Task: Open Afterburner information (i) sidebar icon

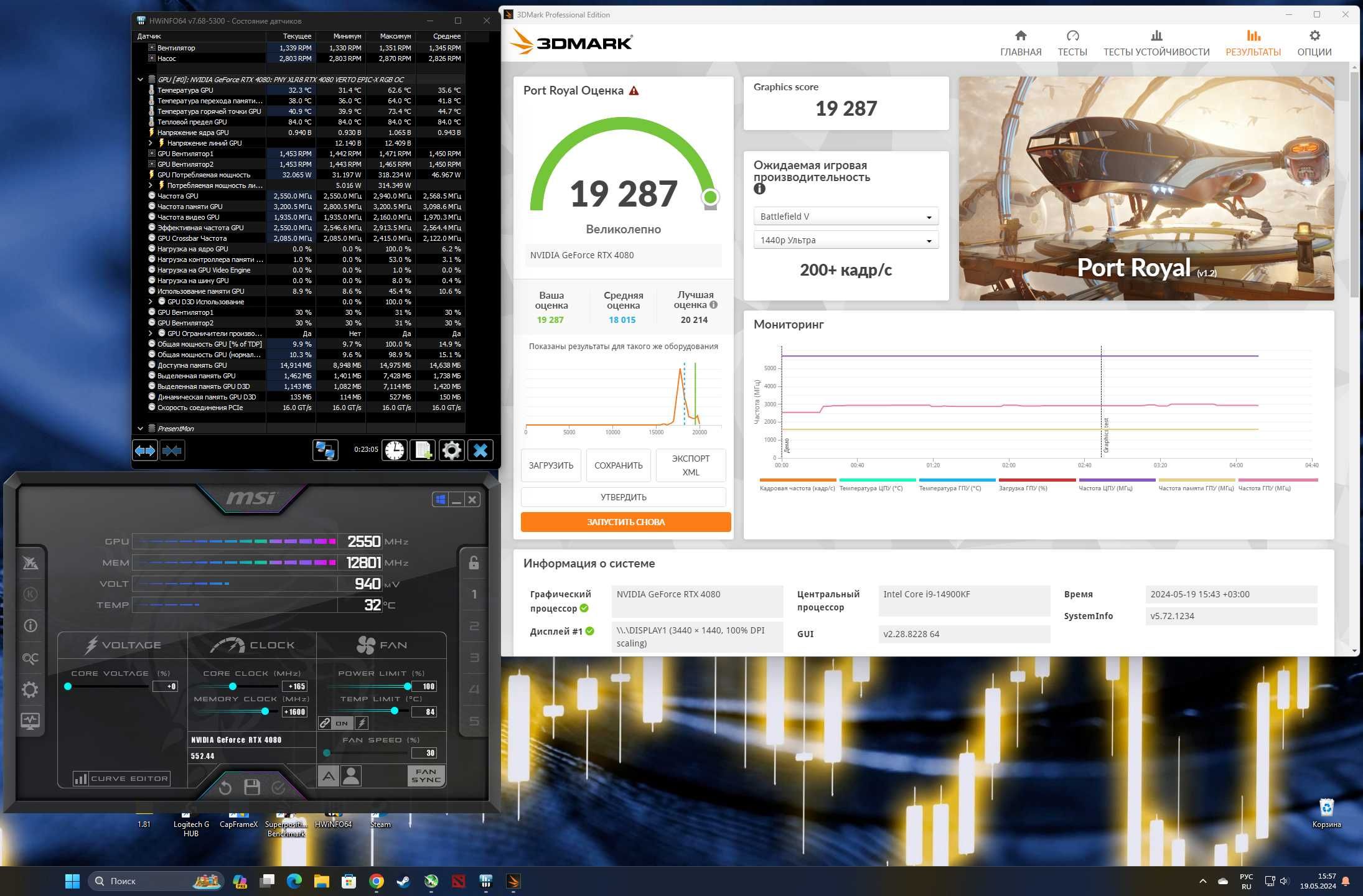Action: pos(30,626)
